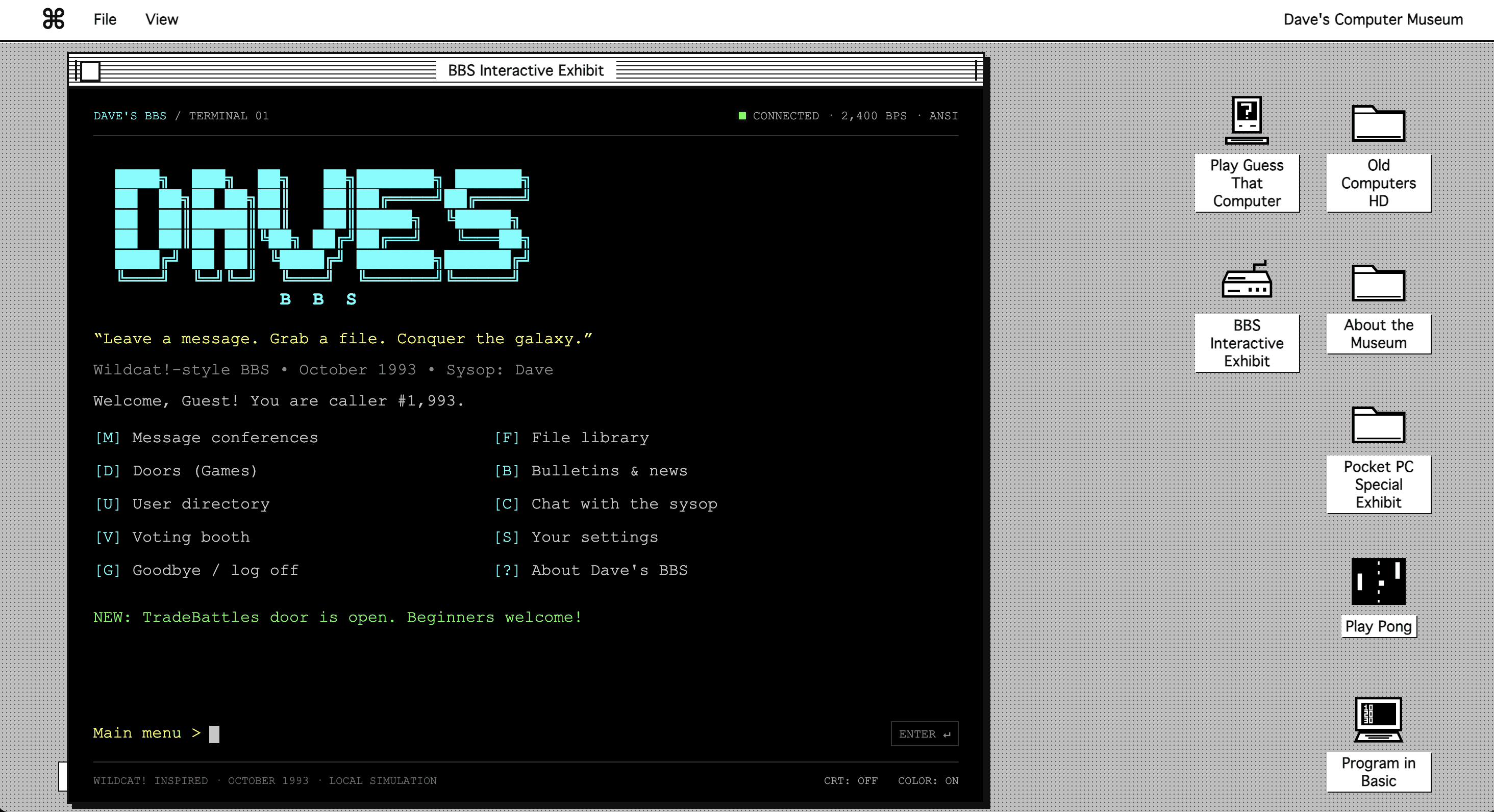Click the green CONNECTED status indicator
This screenshot has width=1494, height=812.
pyautogui.click(x=742, y=116)
